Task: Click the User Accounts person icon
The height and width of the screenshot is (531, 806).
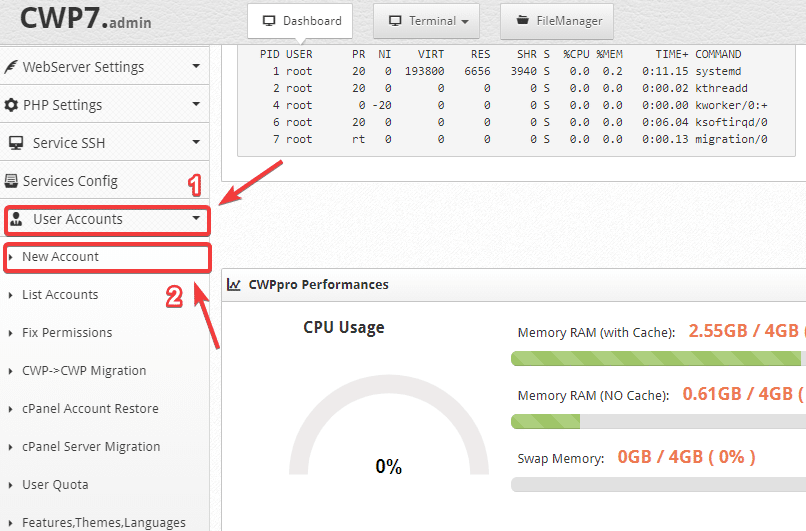Action: pos(16,219)
